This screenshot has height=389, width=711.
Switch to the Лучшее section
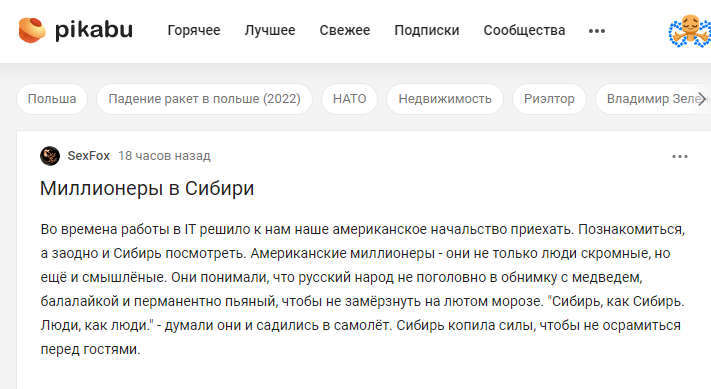coord(270,30)
